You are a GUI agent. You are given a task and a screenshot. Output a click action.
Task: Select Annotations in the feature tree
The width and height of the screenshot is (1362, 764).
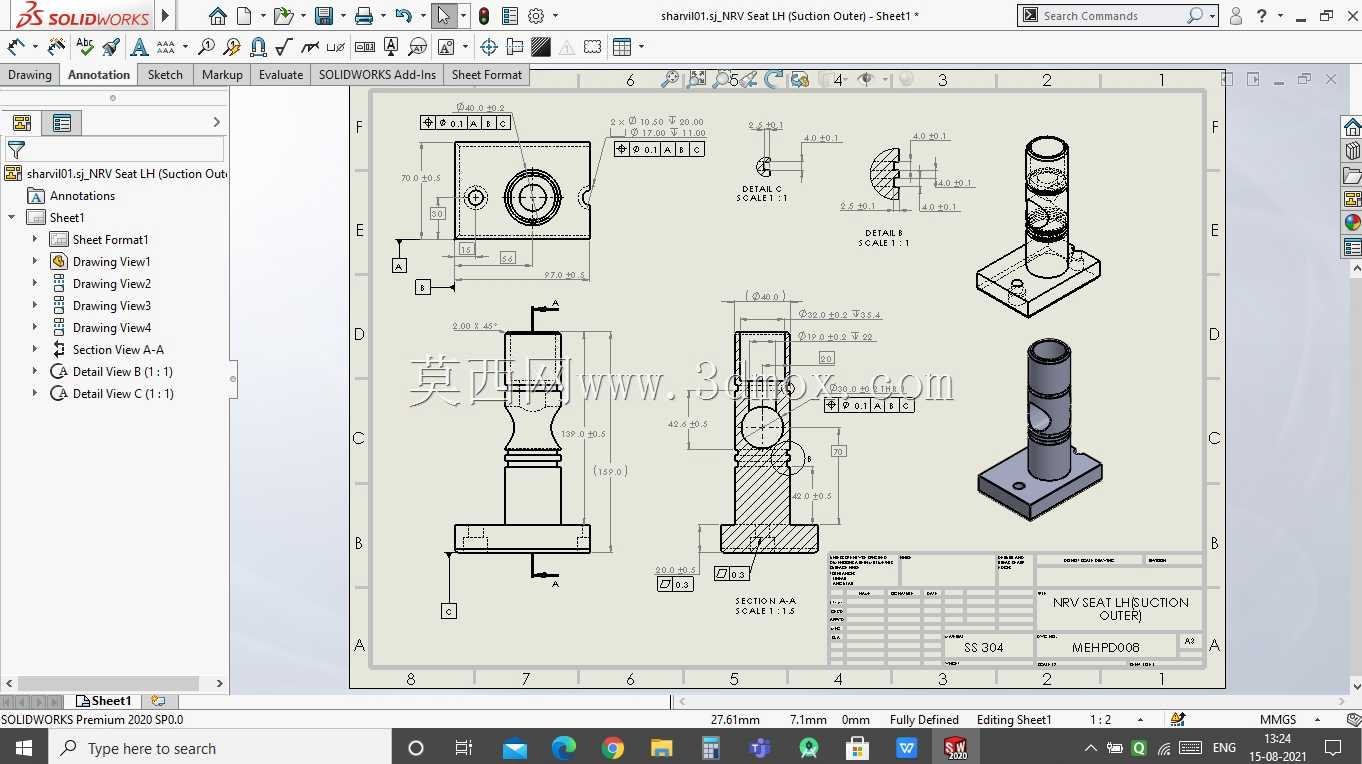click(x=82, y=196)
